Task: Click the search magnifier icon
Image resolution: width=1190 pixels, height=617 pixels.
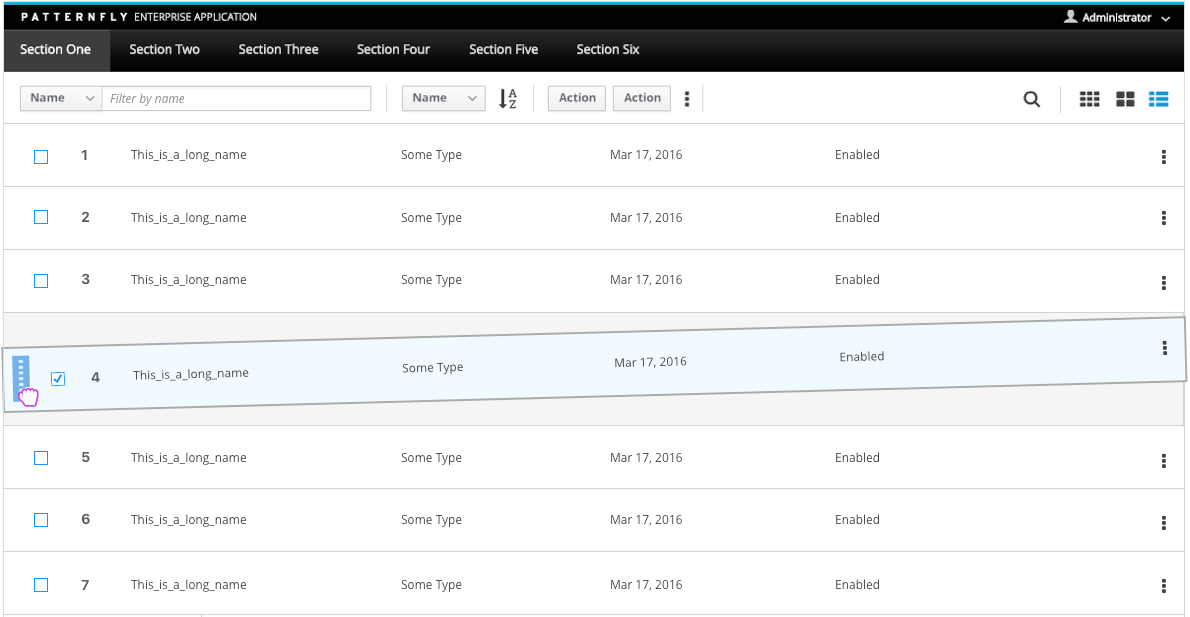Action: tap(1031, 99)
